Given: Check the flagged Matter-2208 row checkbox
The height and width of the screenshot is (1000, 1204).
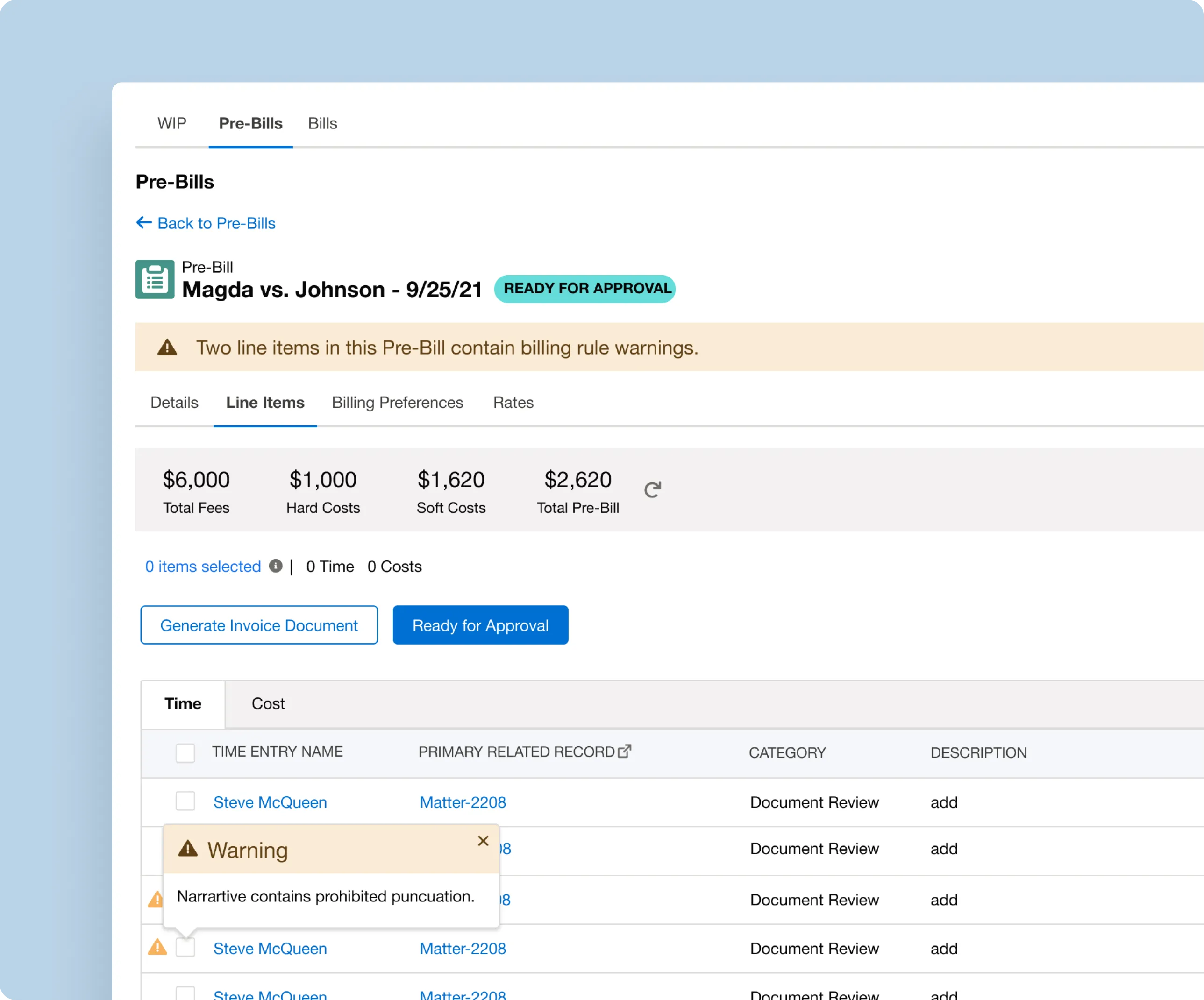Looking at the screenshot, I should (185, 949).
